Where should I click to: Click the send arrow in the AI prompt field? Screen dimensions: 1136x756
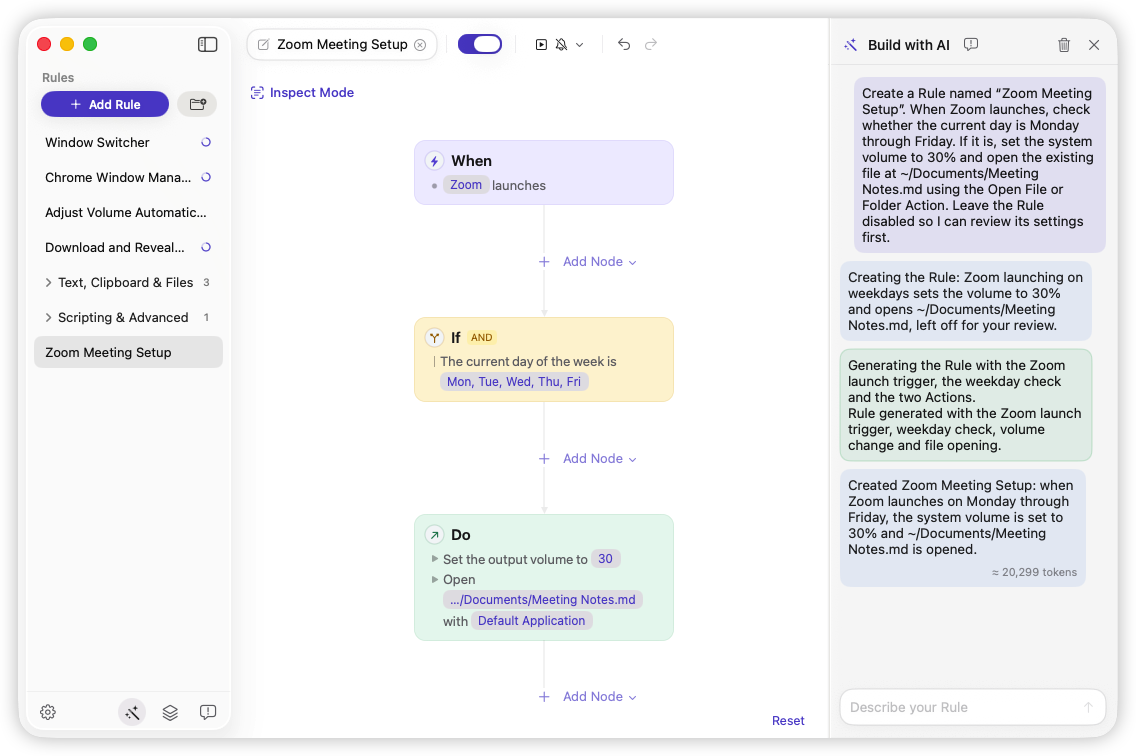(x=1088, y=707)
